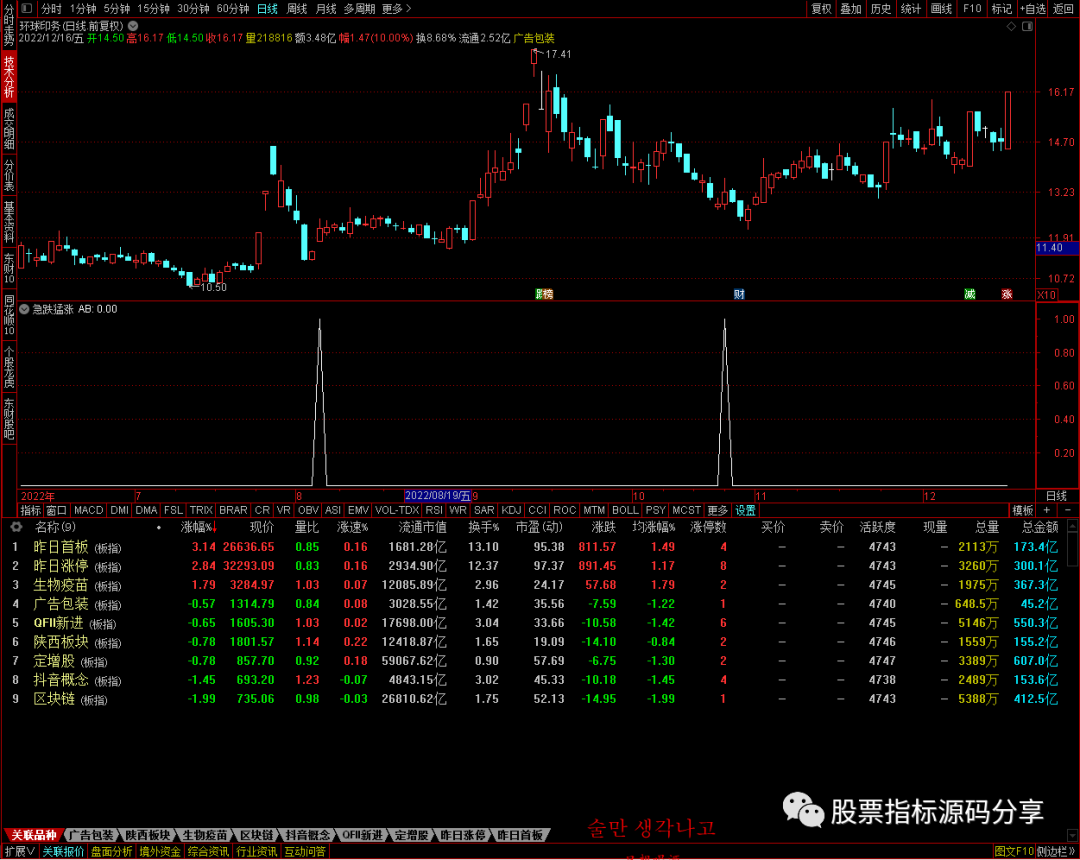Select the 区块链 row in list

tap(537, 699)
